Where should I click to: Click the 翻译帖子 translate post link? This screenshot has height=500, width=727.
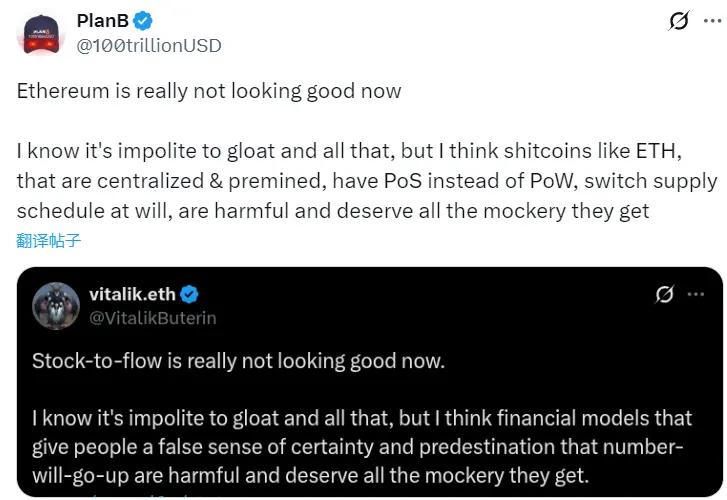tap(48, 240)
